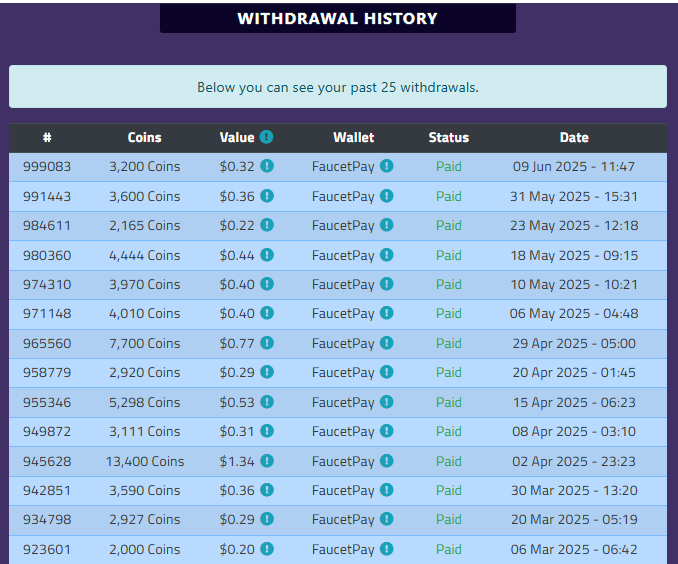The image size is (678, 564).
Task: Click value info icon beside $0.77
Action: 267,343
